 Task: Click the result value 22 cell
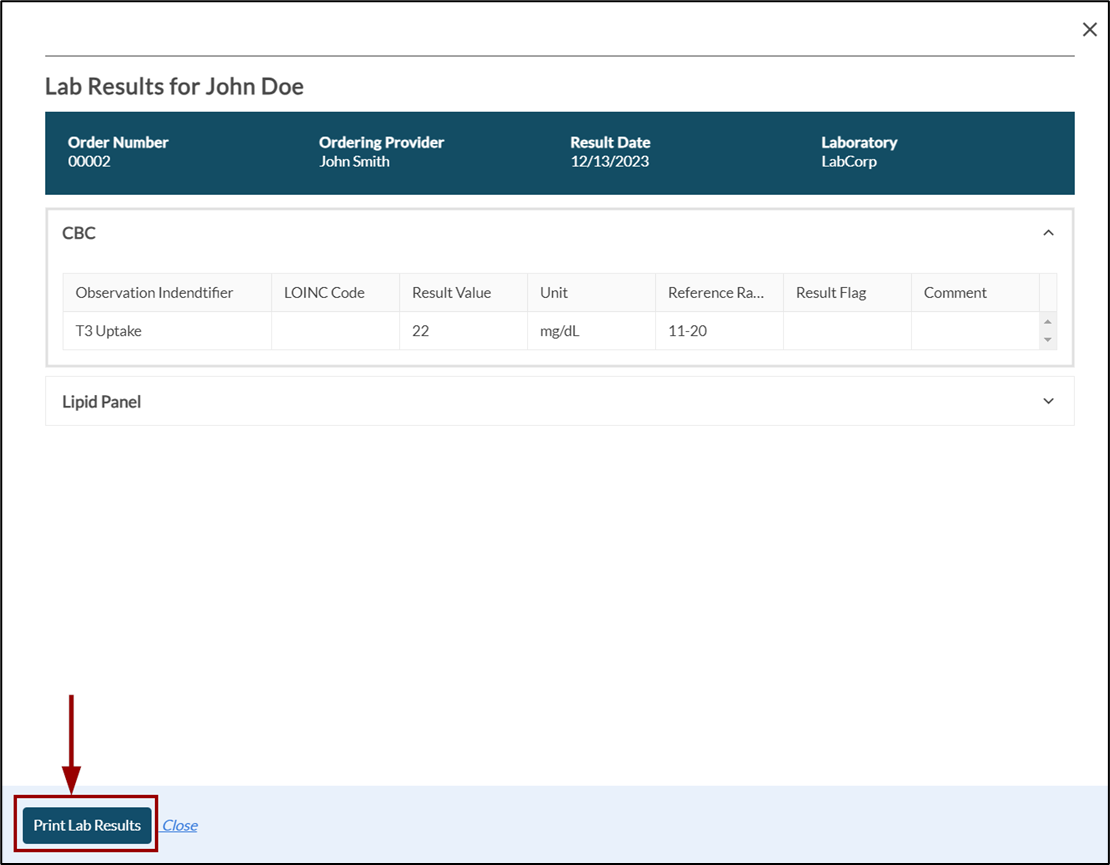click(x=421, y=331)
